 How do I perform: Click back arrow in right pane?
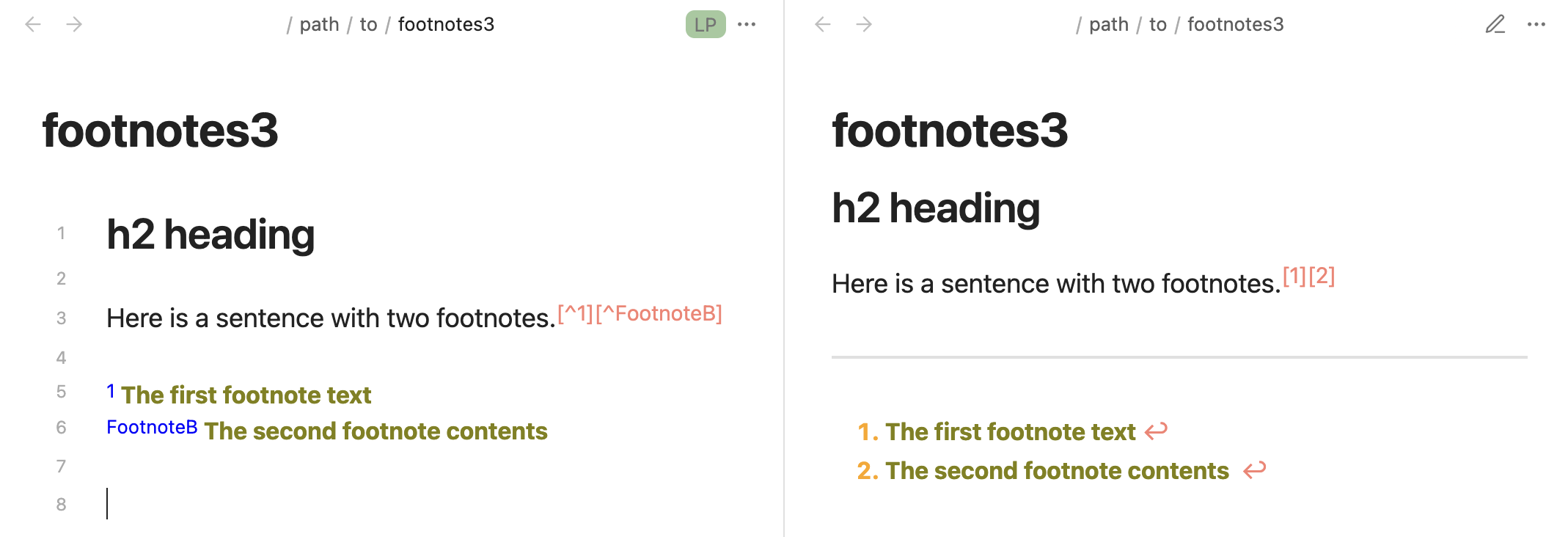(x=823, y=24)
